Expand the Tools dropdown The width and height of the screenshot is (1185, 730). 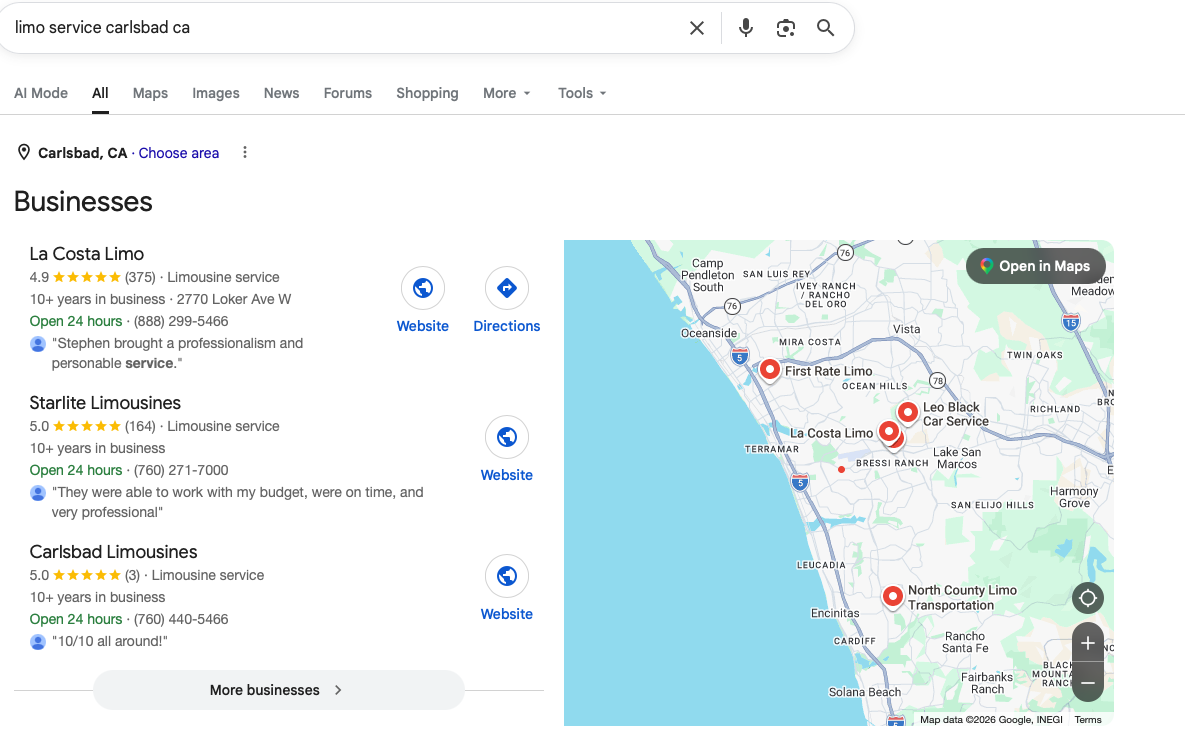pyautogui.click(x=582, y=93)
